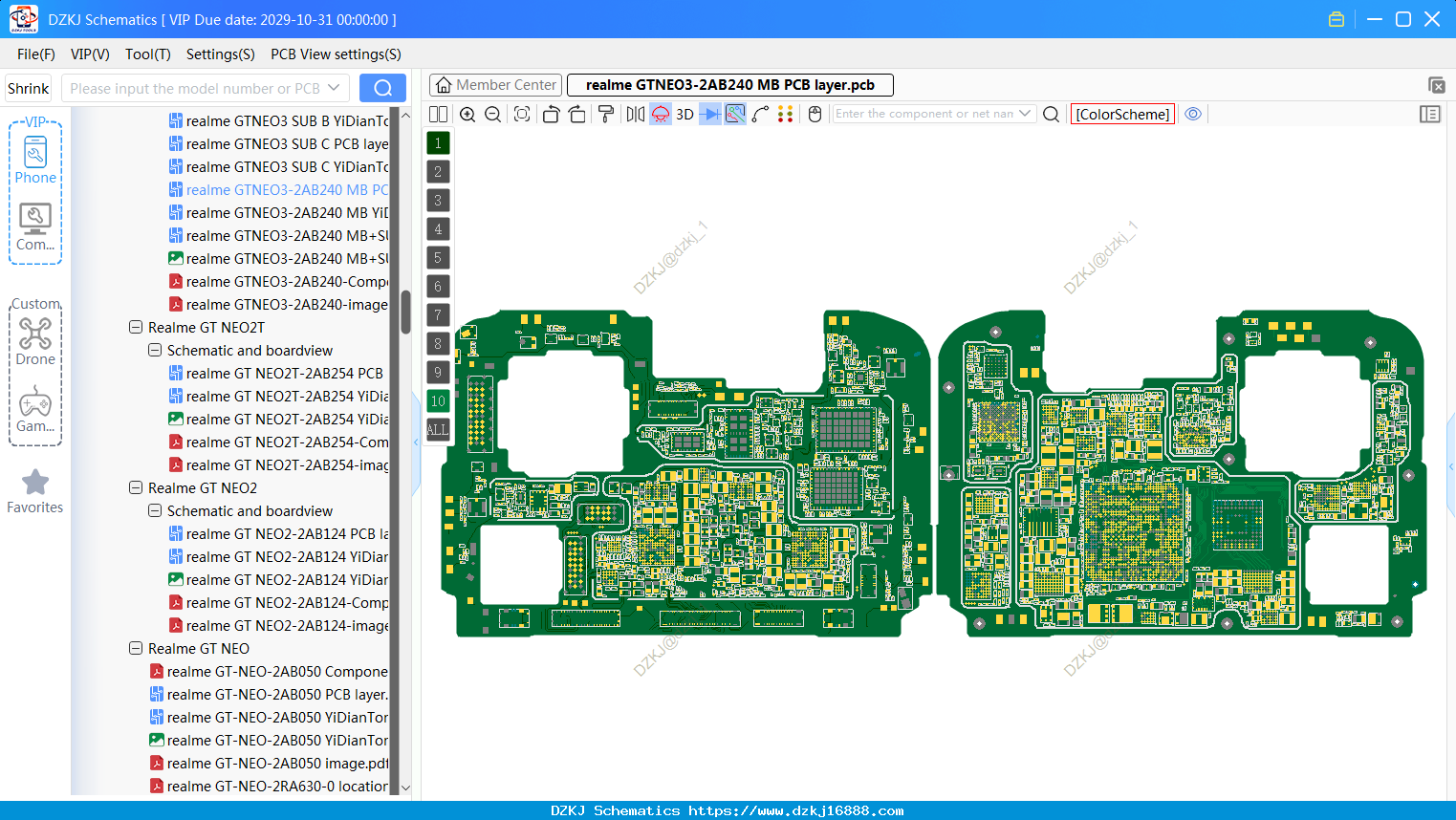
Task: Show ALL PCB layers
Action: (x=438, y=429)
